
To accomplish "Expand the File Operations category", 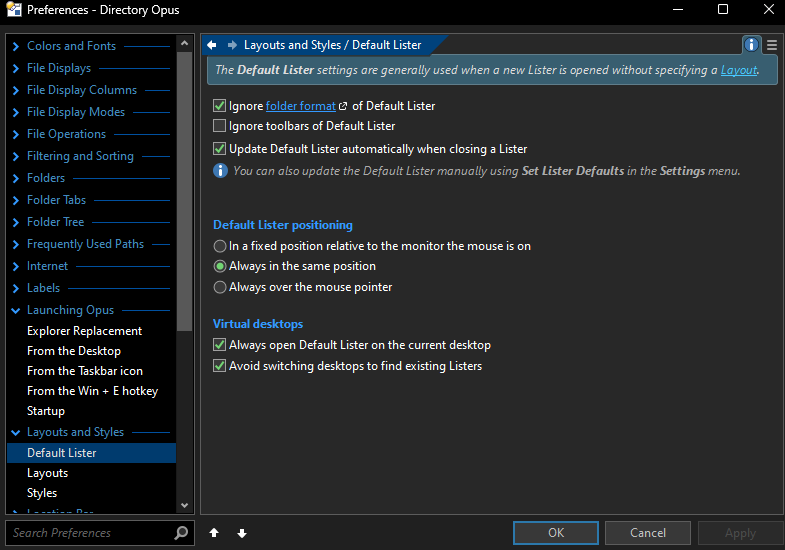I will pos(16,134).
